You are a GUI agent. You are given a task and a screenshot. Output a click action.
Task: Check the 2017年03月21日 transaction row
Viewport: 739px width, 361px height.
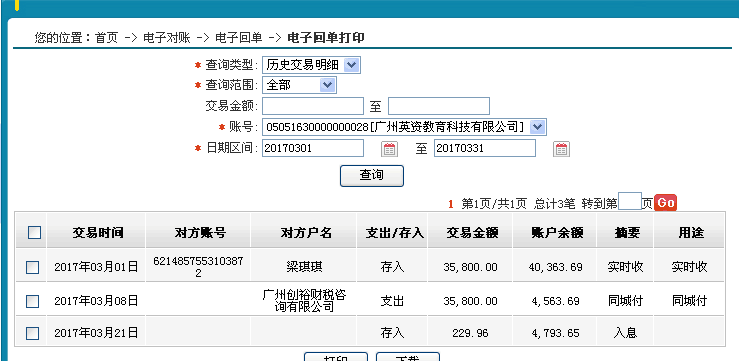coord(32,333)
